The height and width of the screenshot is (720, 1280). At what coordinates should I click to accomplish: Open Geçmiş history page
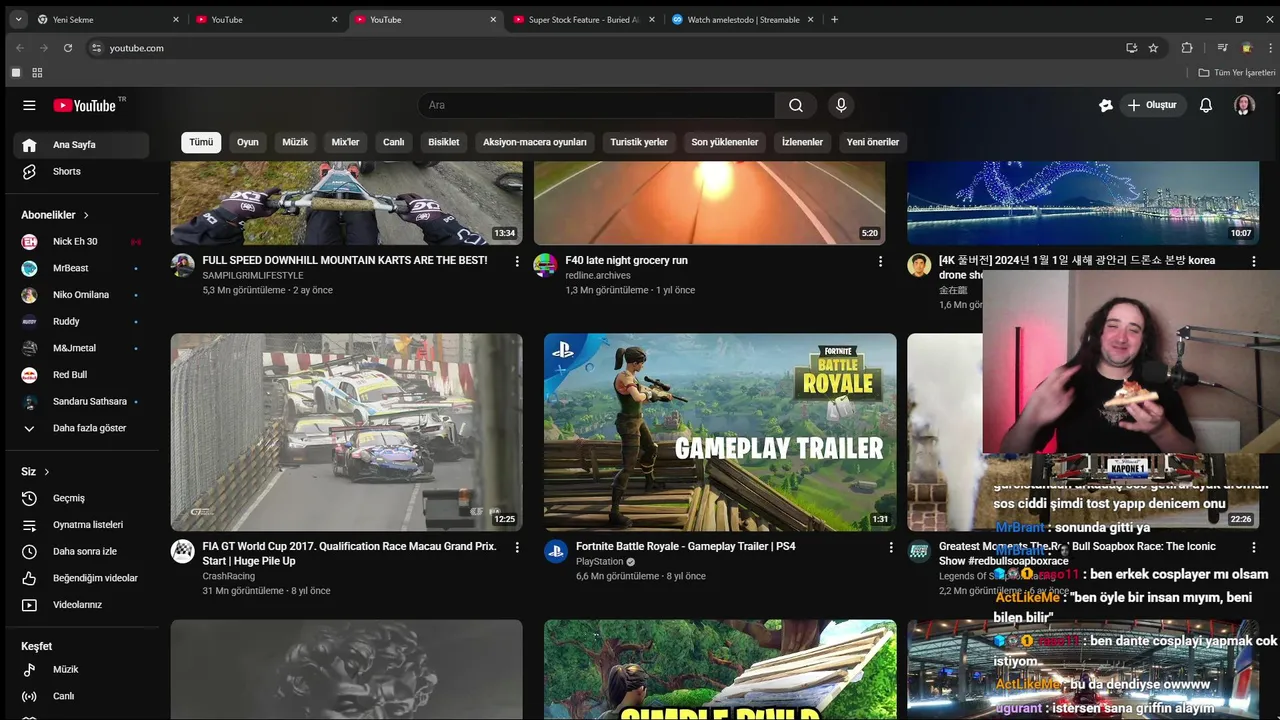point(81,498)
